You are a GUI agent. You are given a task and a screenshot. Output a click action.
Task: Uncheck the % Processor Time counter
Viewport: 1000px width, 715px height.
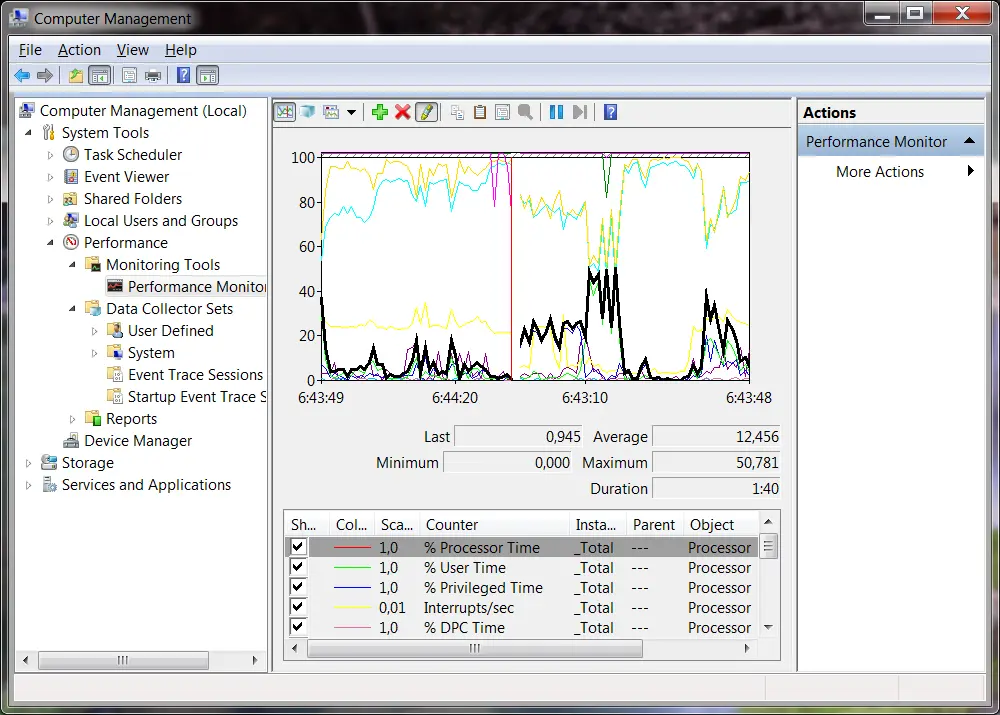click(298, 547)
